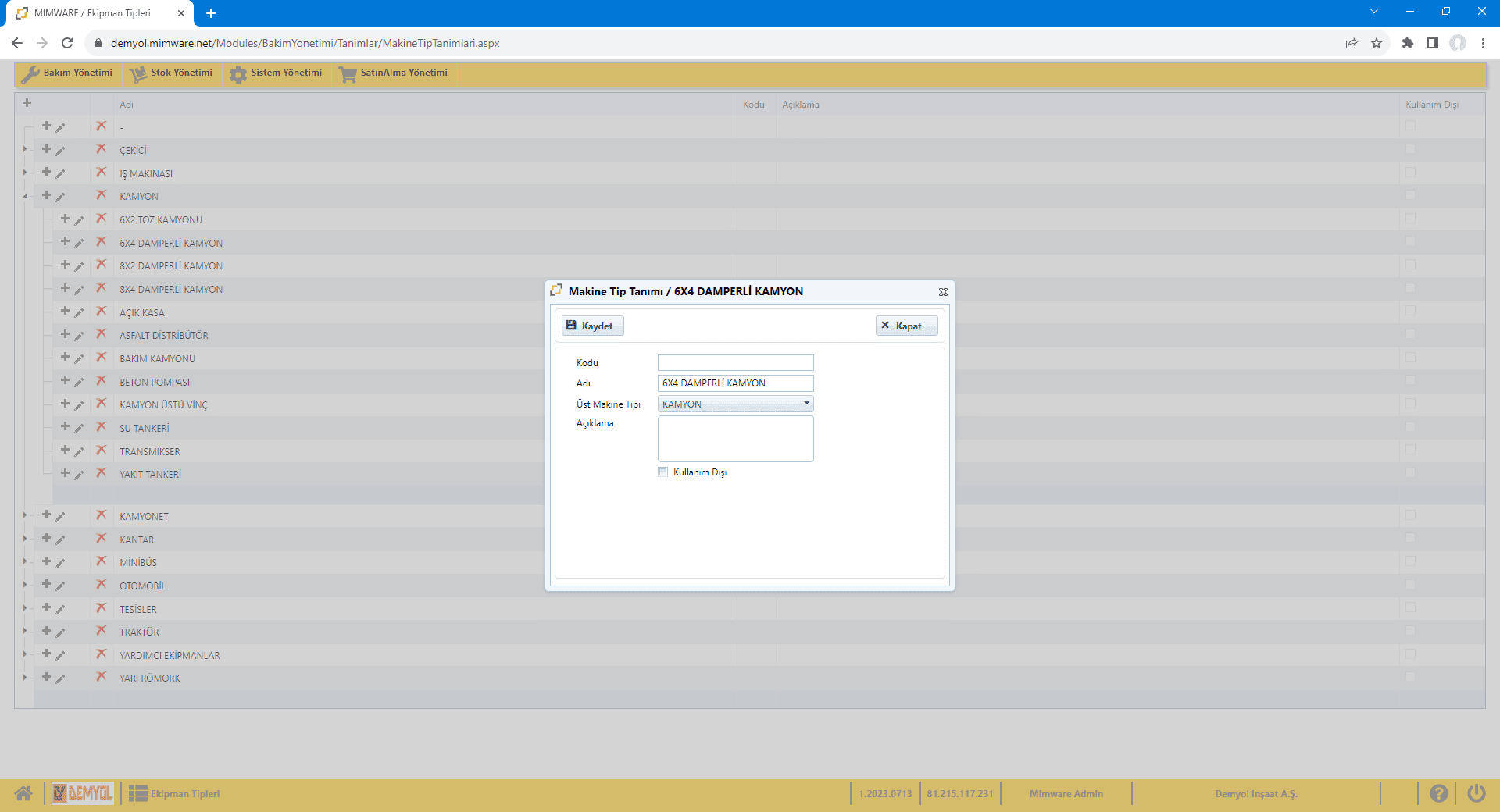
Task: Toggle the Kullanım Dışı checkbox in dialog
Action: [x=663, y=472]
